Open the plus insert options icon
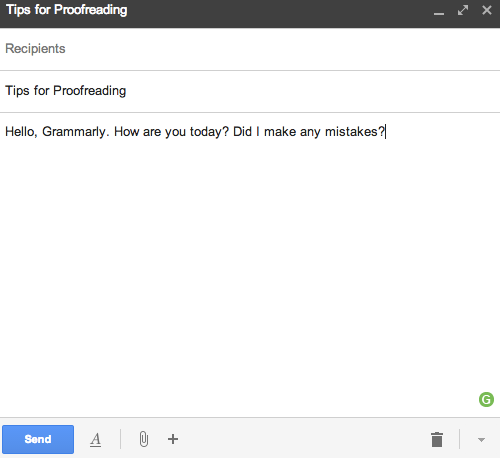 (173, 439)
